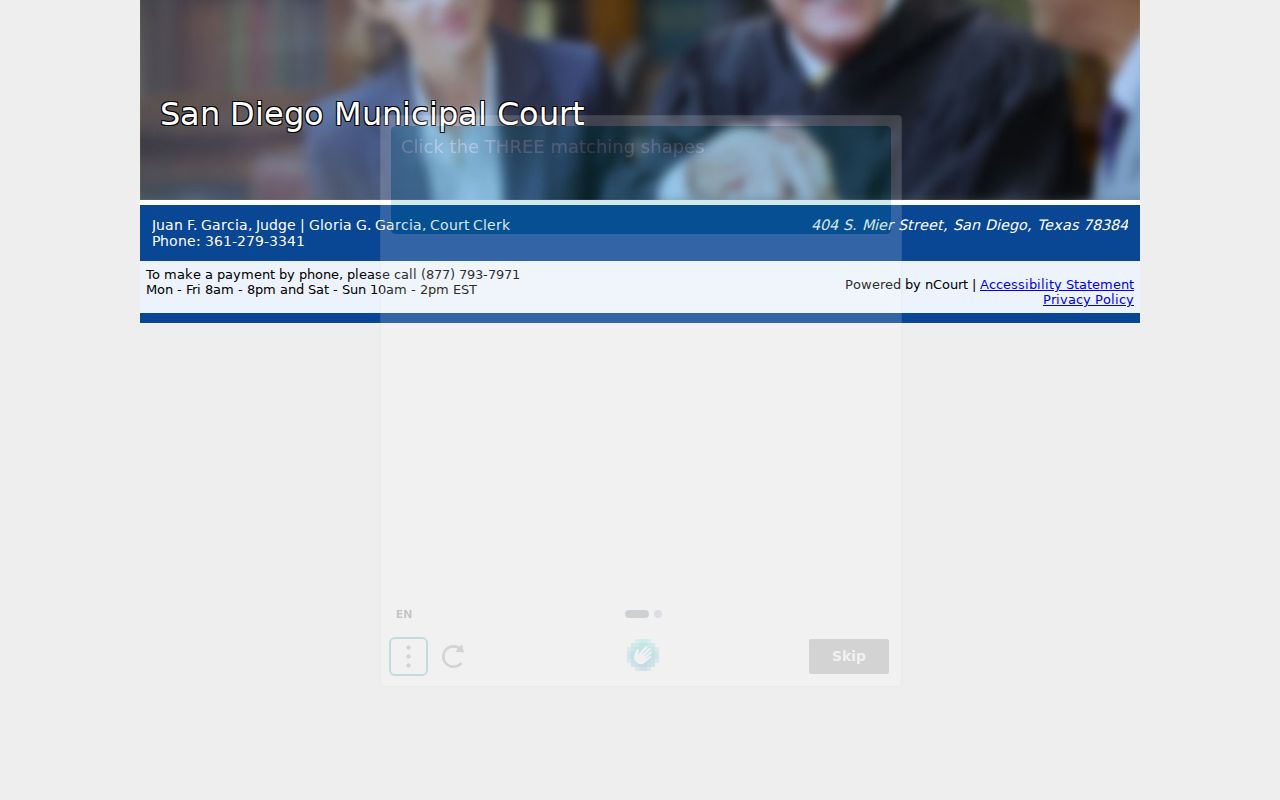Open the Accessibility Statement link
This screenshot has height=800, width=1280.
(x=1057, y=284)
